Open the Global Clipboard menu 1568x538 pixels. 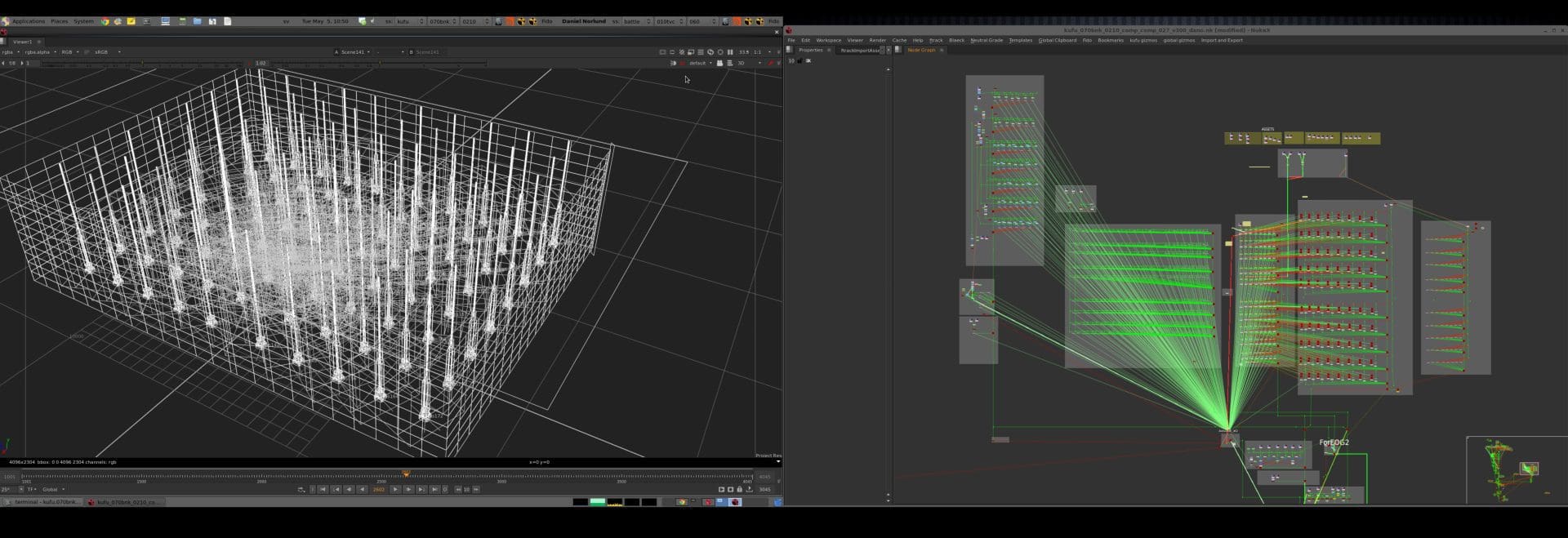pos(1058,40)
